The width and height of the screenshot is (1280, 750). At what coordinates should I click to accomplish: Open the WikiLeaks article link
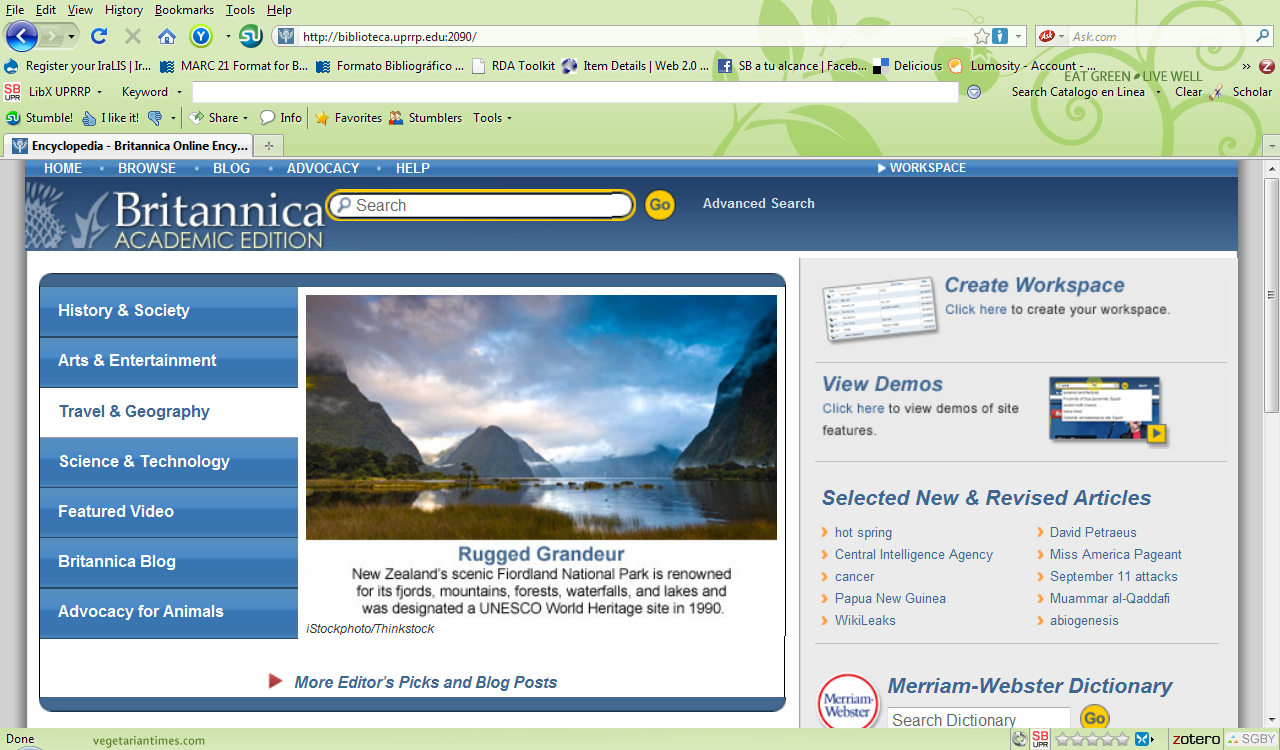[x=865, y=621]
